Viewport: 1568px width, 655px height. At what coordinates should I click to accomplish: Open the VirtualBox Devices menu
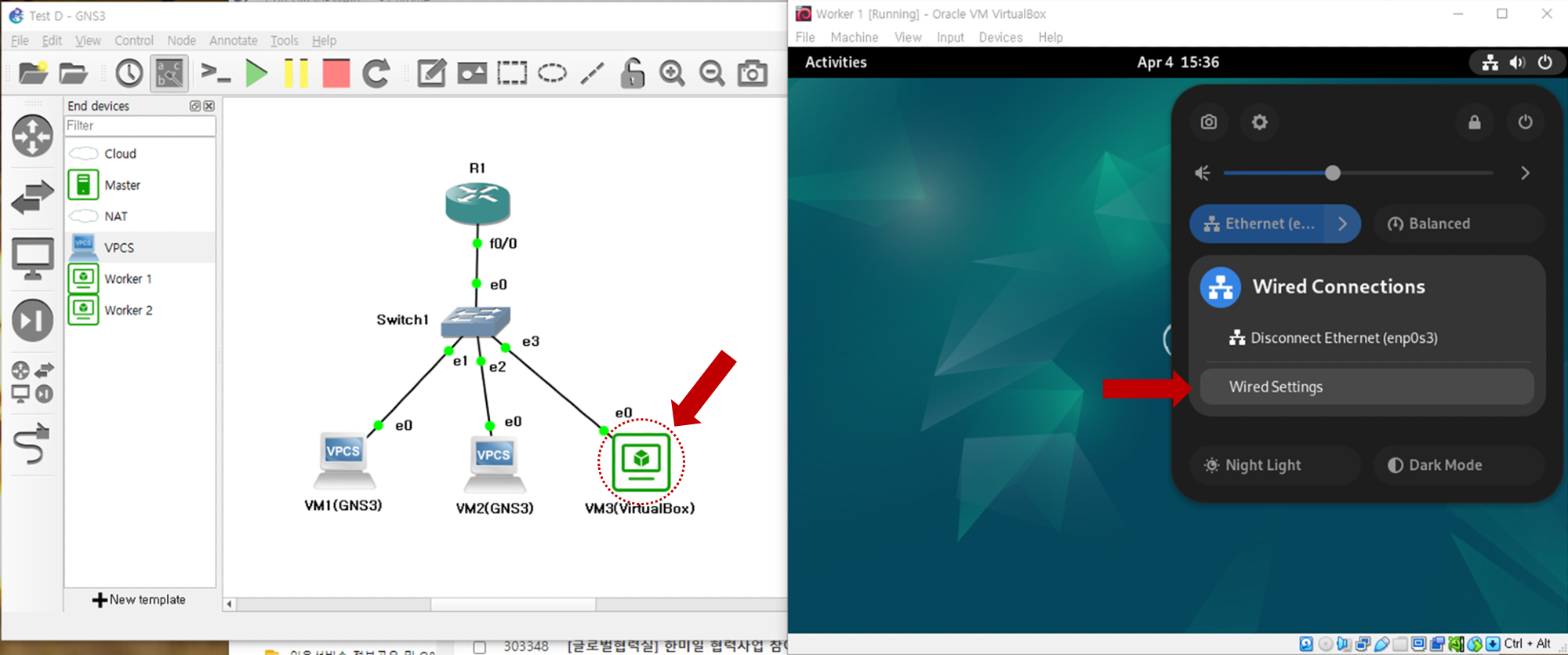click(1000, 37)
